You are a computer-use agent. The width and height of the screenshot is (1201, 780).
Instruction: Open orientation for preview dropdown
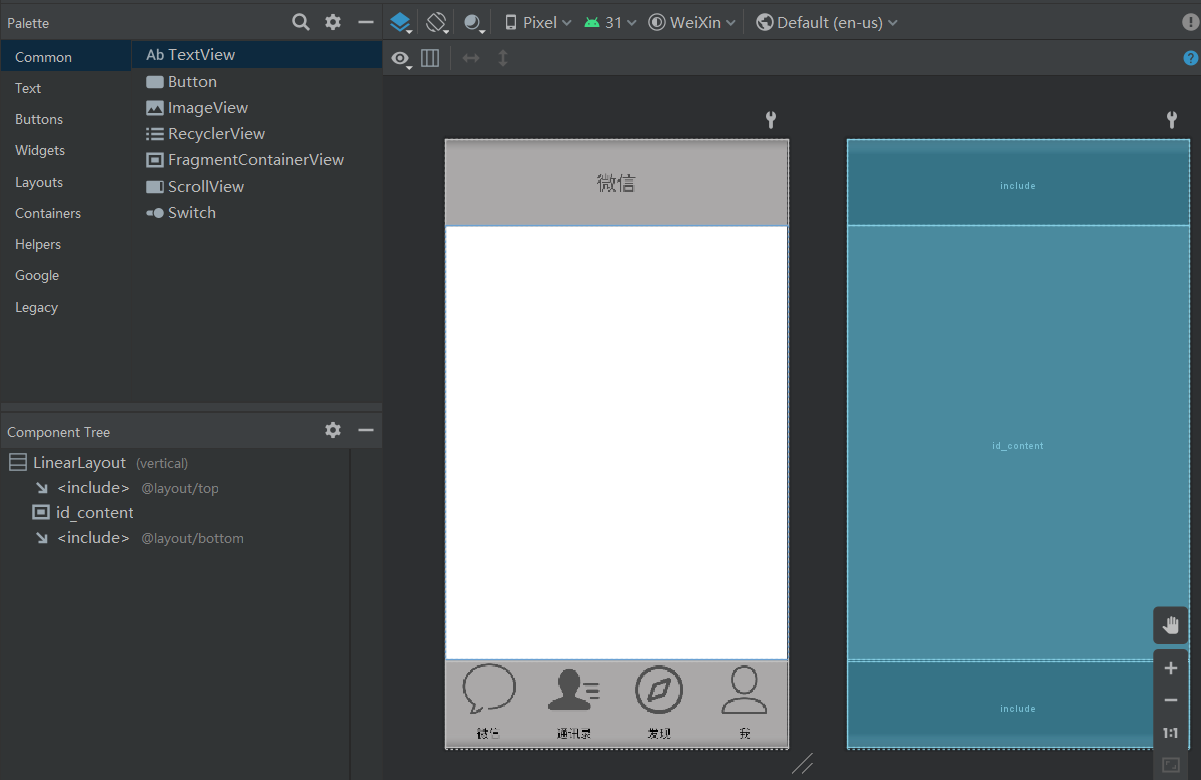[x=436, y=22]
